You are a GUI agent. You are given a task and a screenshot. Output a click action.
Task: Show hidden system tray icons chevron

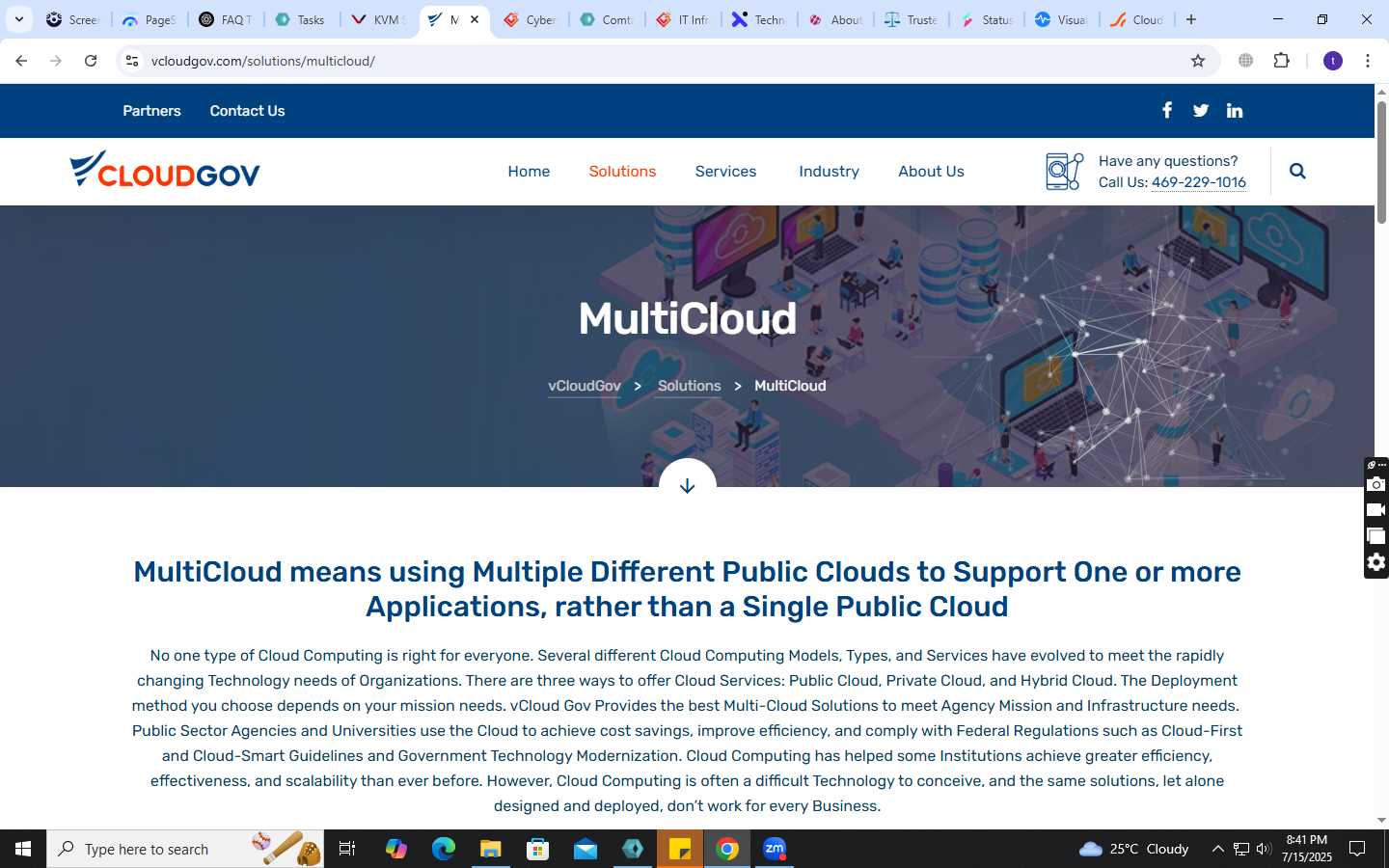click(1217, 849)
